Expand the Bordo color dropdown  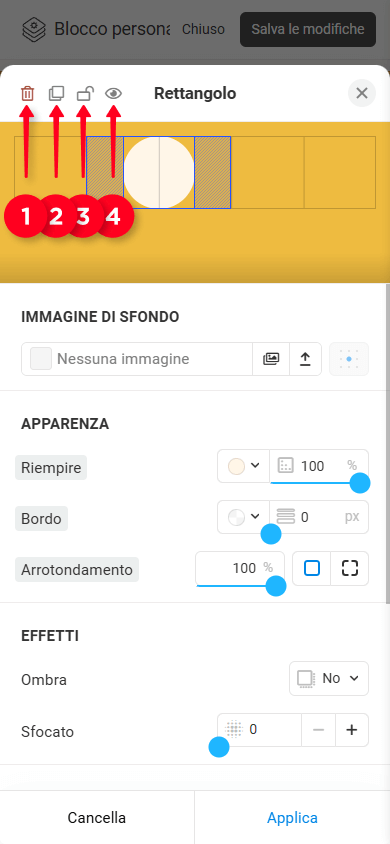point(244,517)
